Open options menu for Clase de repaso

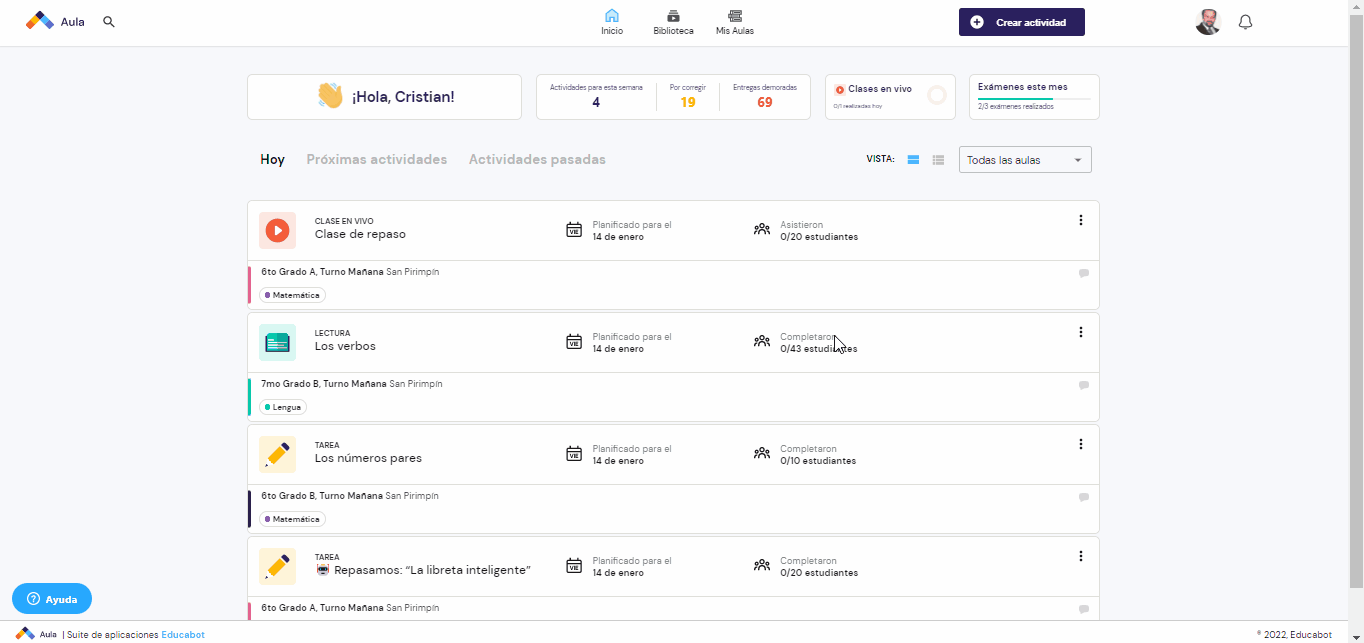click(1081, 220)
